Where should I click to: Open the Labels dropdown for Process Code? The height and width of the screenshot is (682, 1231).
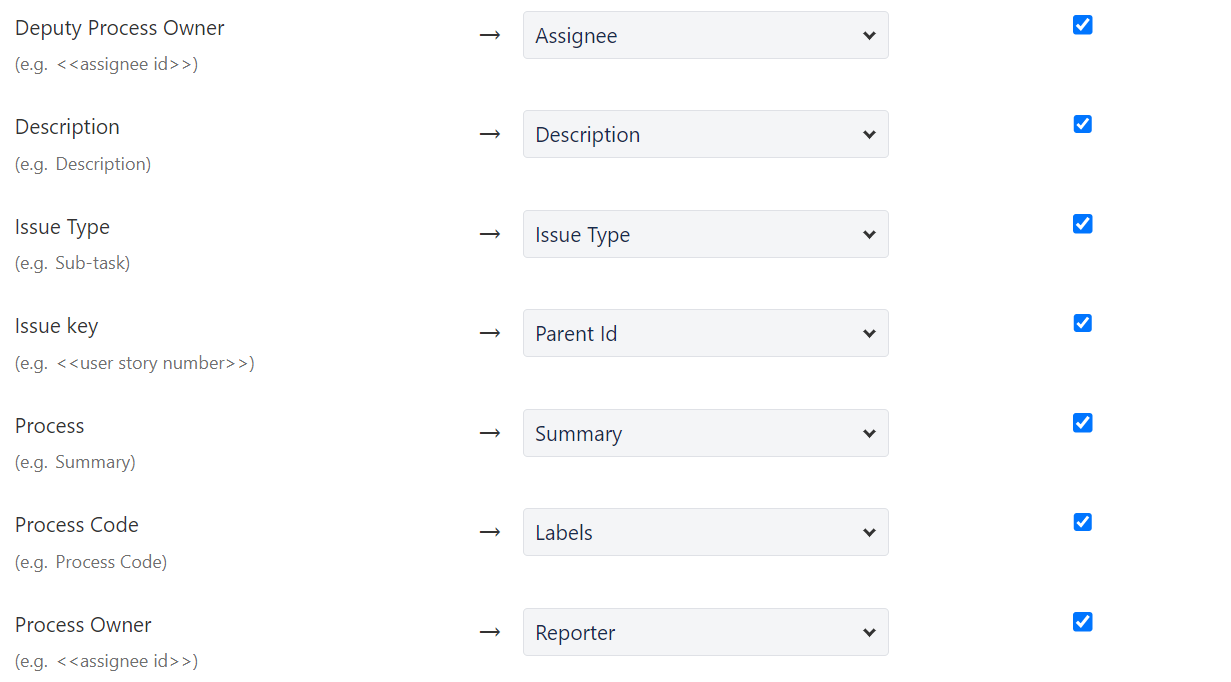pyautogui.click(x=705, y=532)
